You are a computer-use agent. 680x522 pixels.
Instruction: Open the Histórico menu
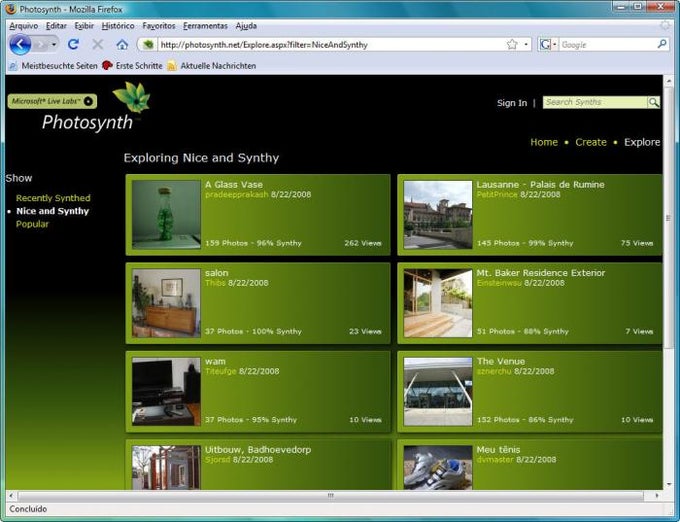(x=118, y=26)
